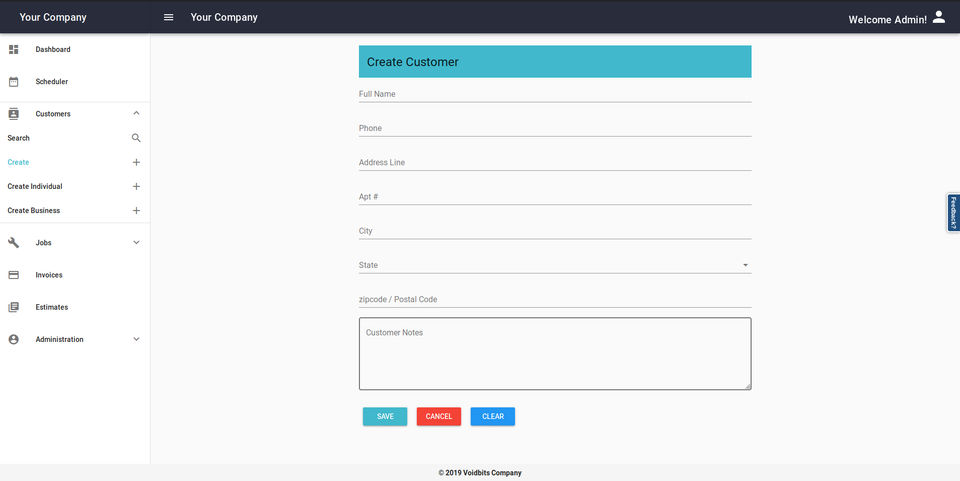Screen dimensions: 960x481
Task: Click the plus icon beside Create Business
Action: point(136,211)
